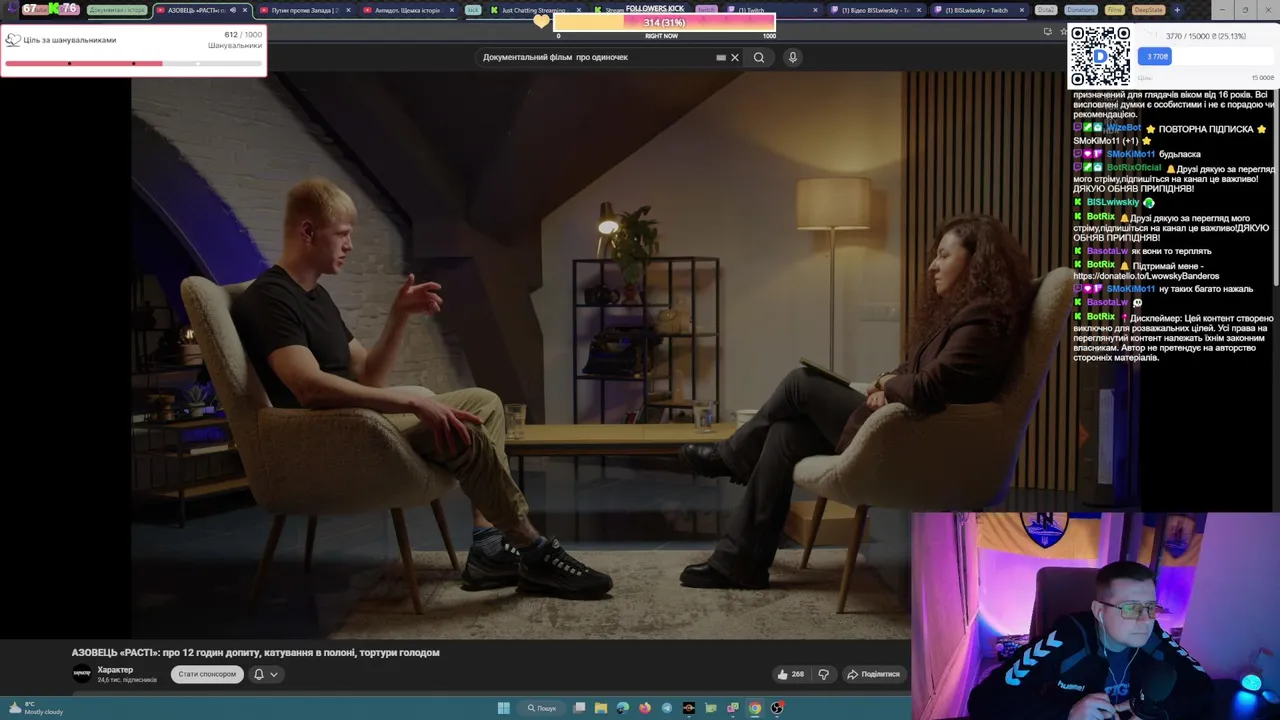Open File Explorer from the taskbar

[601, 708]
